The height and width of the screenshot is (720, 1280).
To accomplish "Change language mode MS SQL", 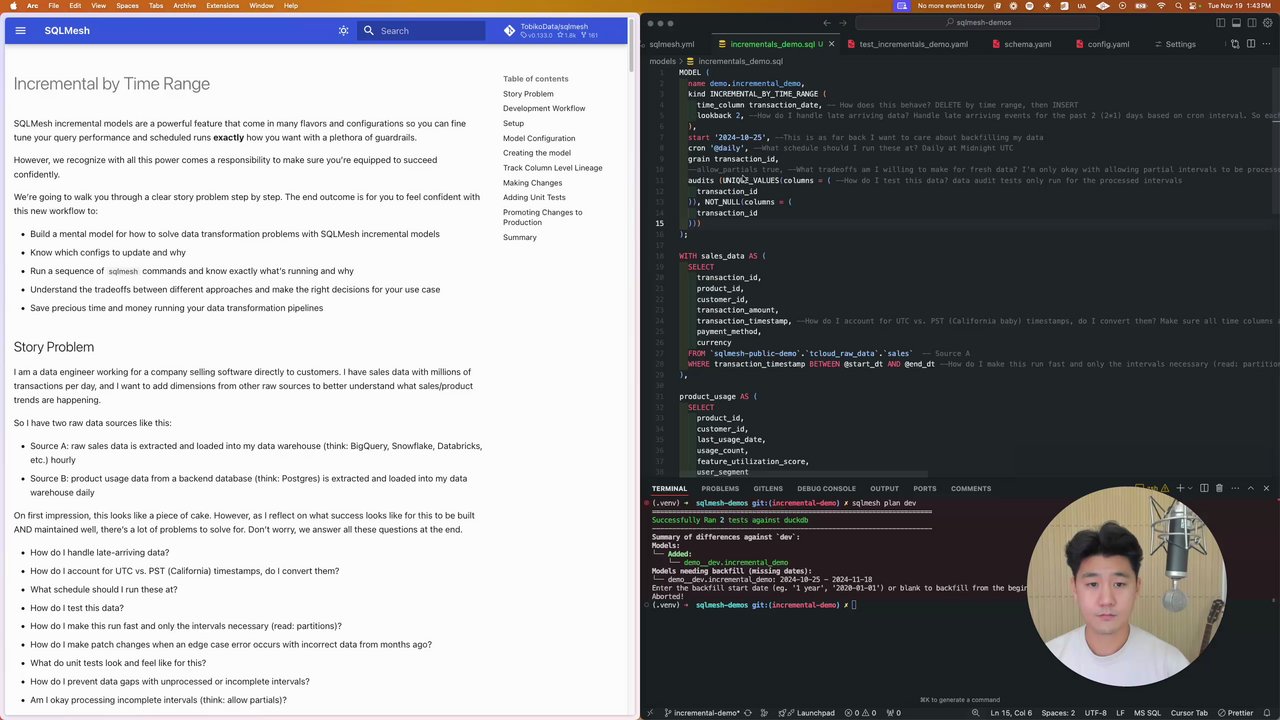I will (x=1147, y=713).
